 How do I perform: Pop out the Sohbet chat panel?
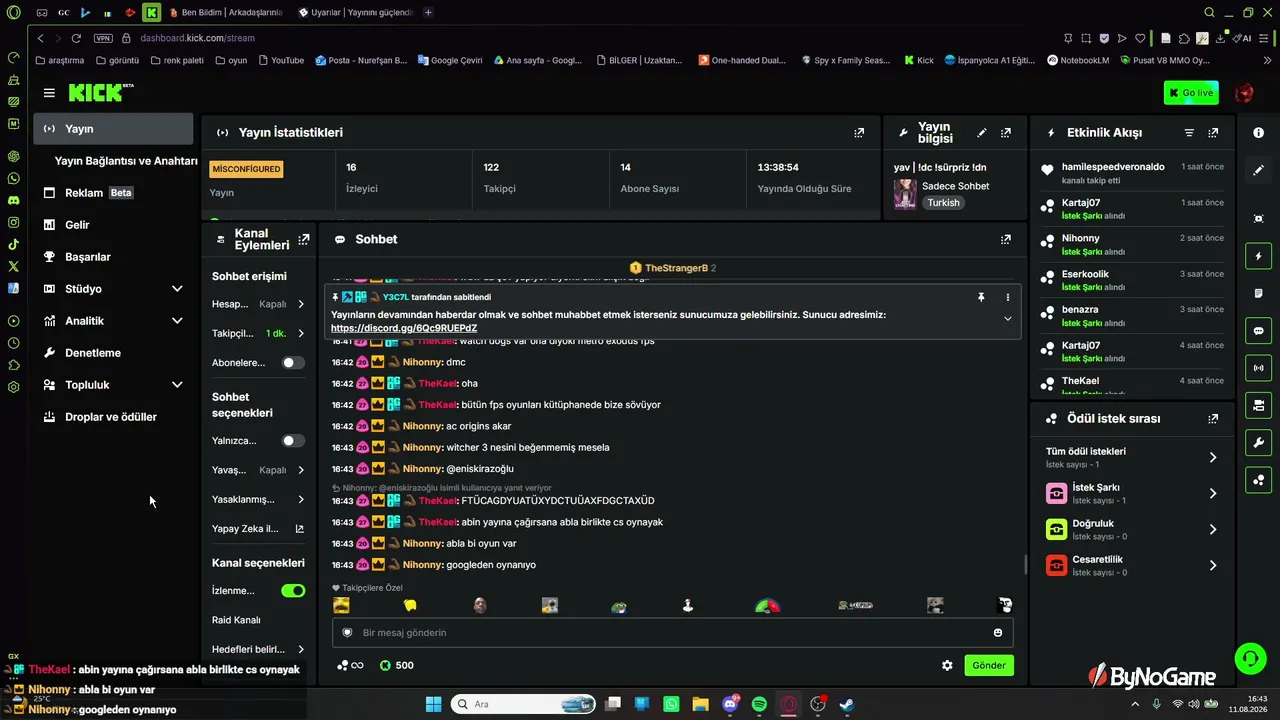[1006, 239]
